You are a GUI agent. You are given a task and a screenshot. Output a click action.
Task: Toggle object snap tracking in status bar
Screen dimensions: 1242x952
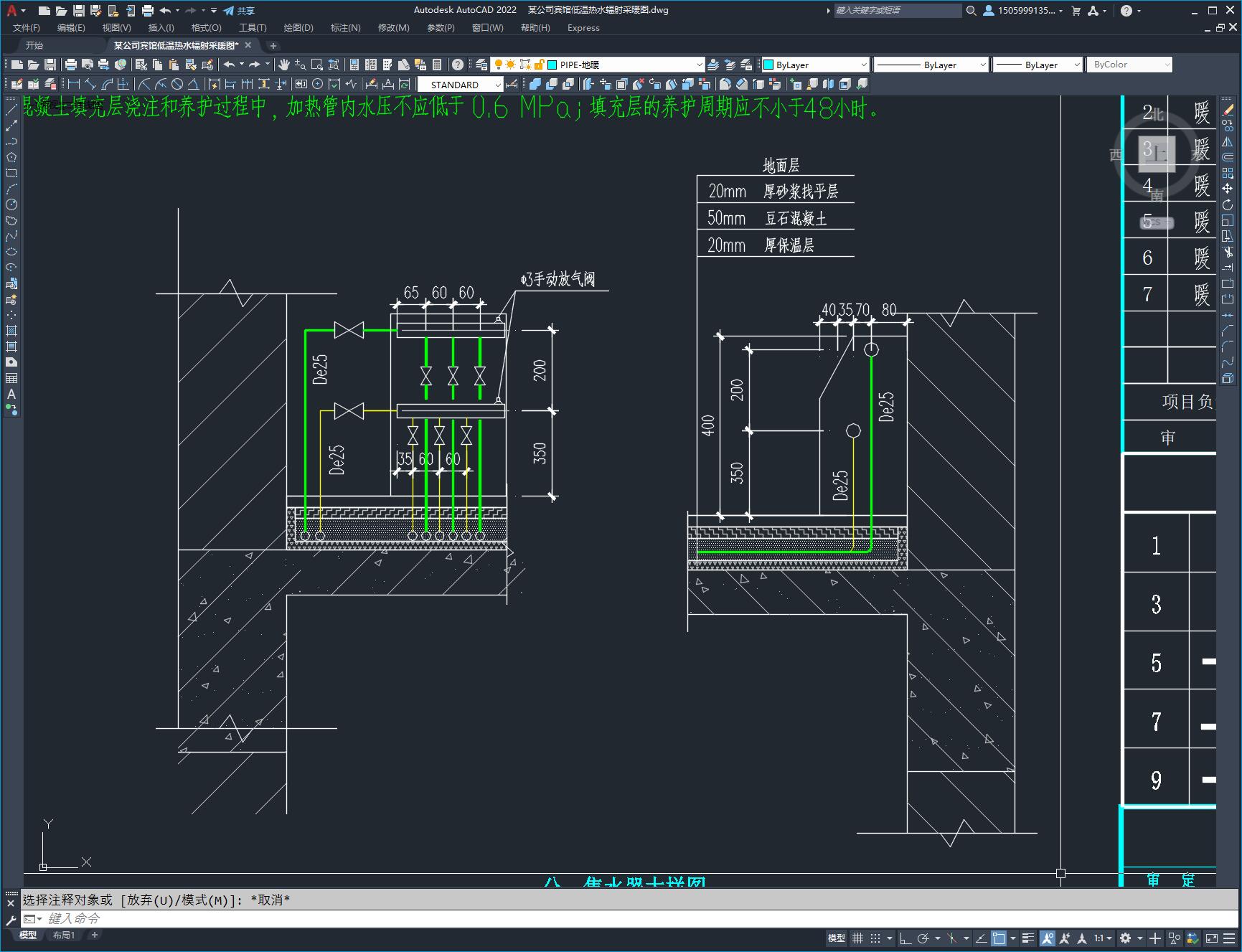point(980,938)
